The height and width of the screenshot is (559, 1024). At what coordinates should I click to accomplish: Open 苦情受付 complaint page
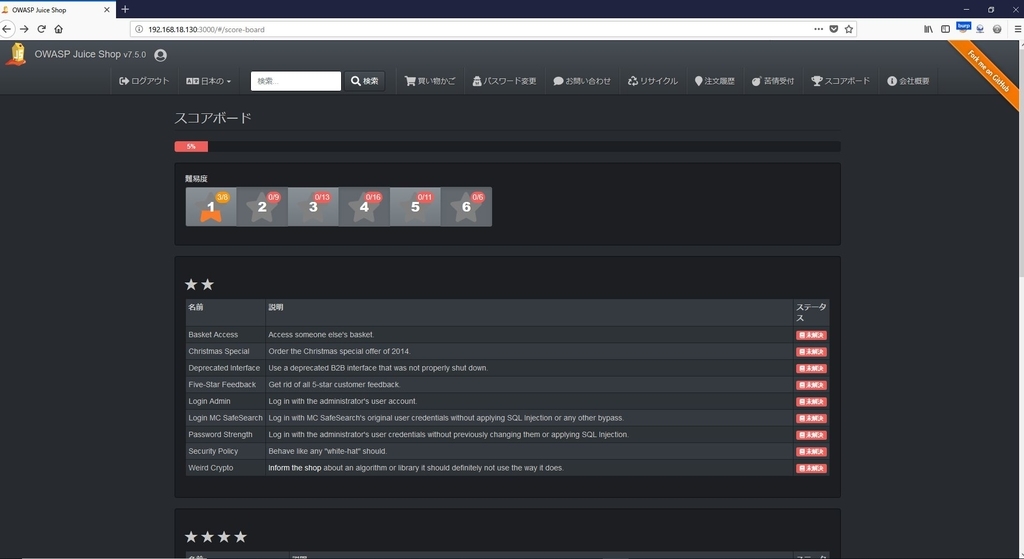pos(773,81)
